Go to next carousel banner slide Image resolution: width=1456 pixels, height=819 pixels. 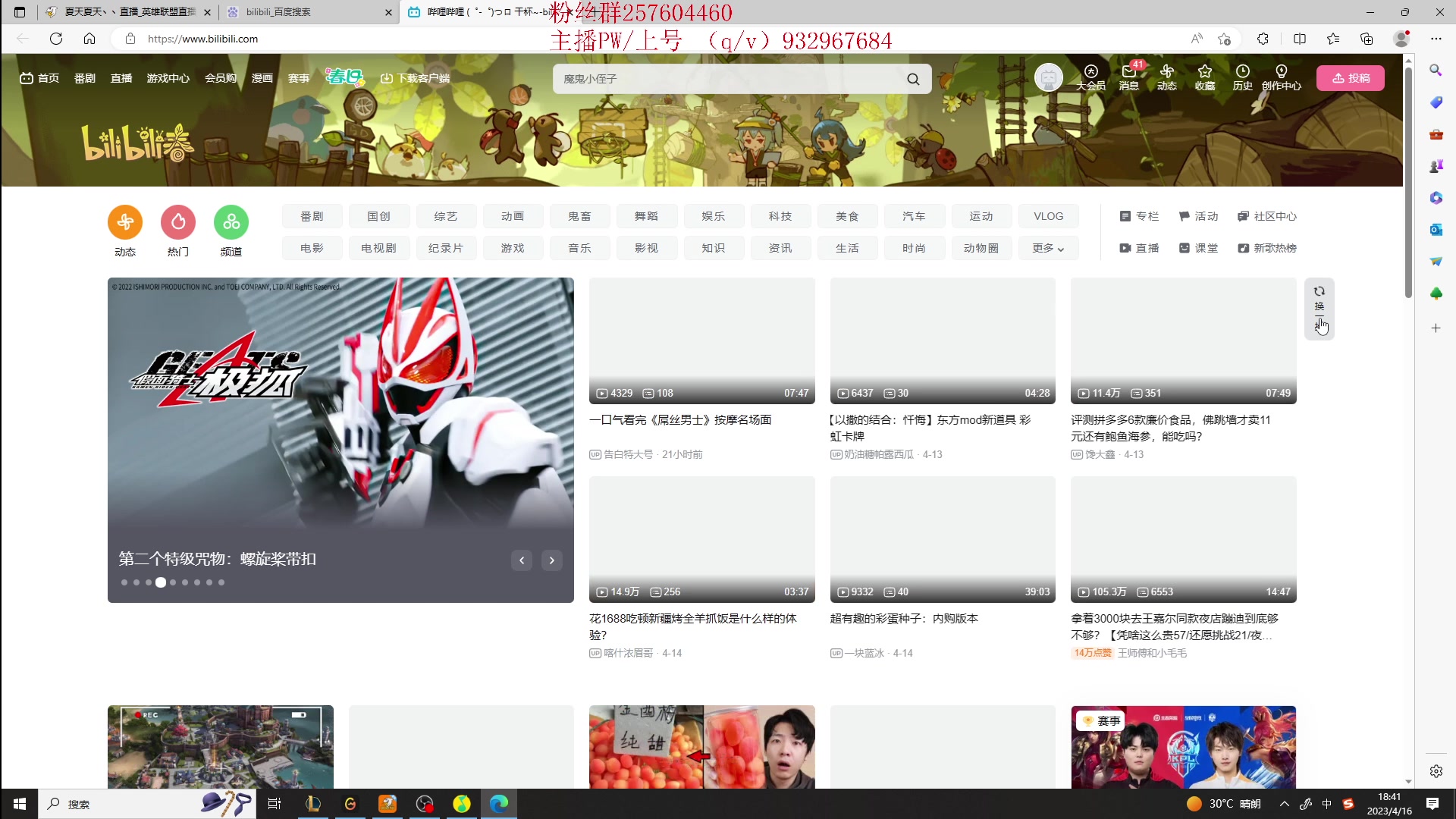[x=552, y=560]
